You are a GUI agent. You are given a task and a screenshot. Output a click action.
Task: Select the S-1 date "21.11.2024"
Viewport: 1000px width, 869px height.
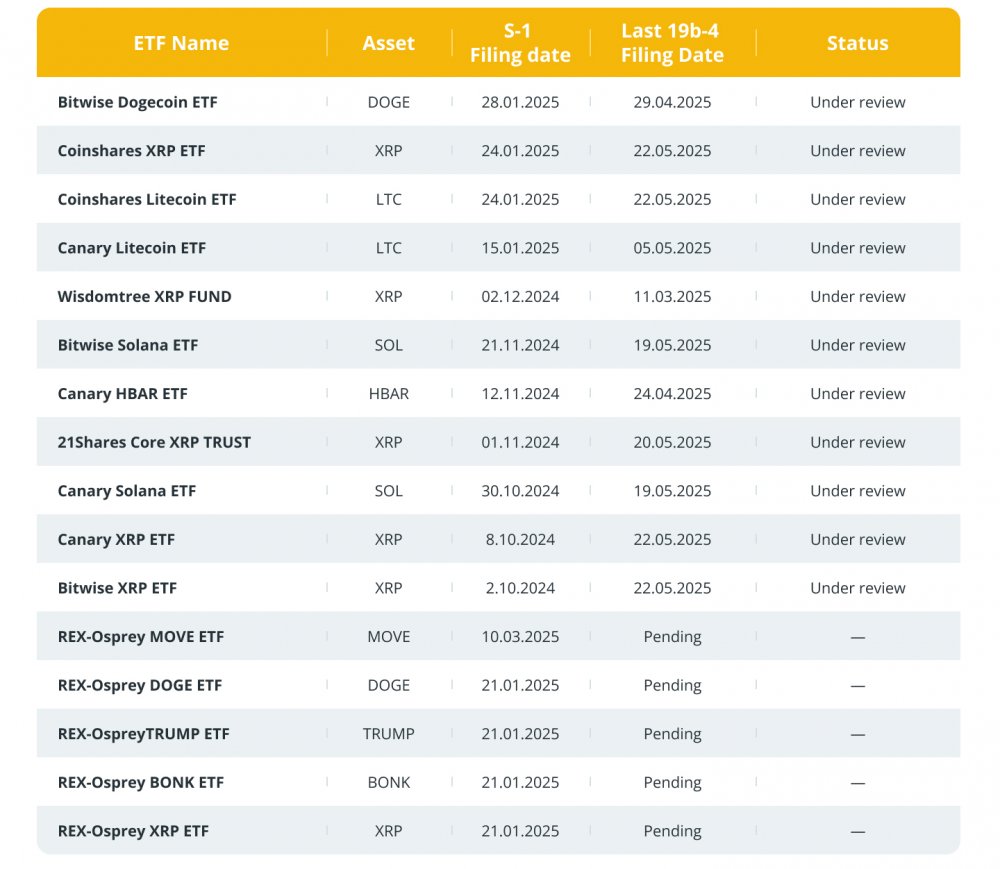point(520,345)
